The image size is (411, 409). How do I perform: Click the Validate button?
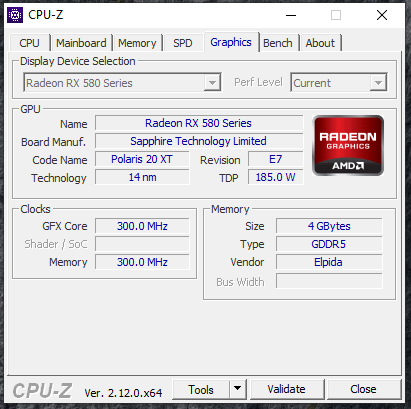click(286, 389)
